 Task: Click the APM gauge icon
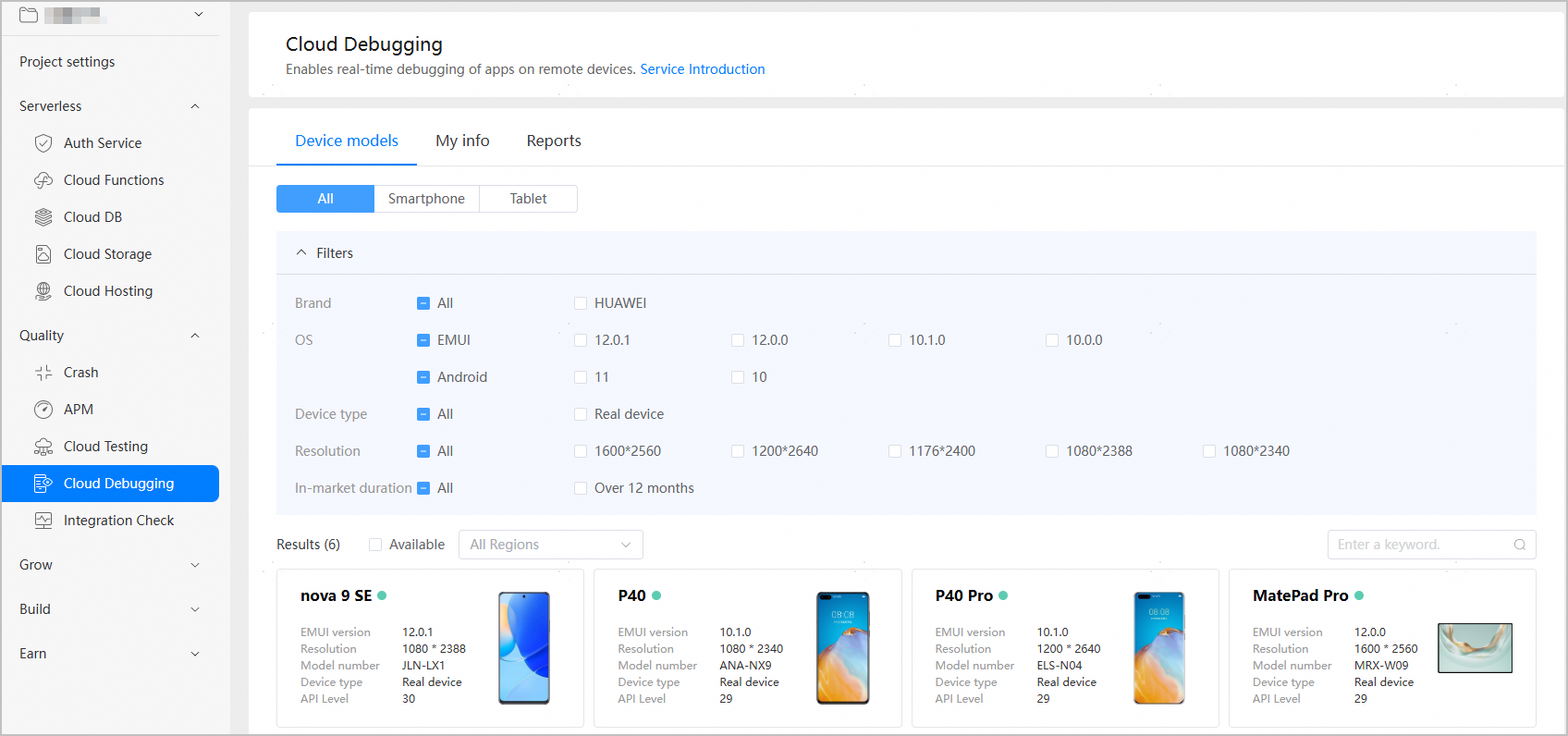[x=43, y=410]
